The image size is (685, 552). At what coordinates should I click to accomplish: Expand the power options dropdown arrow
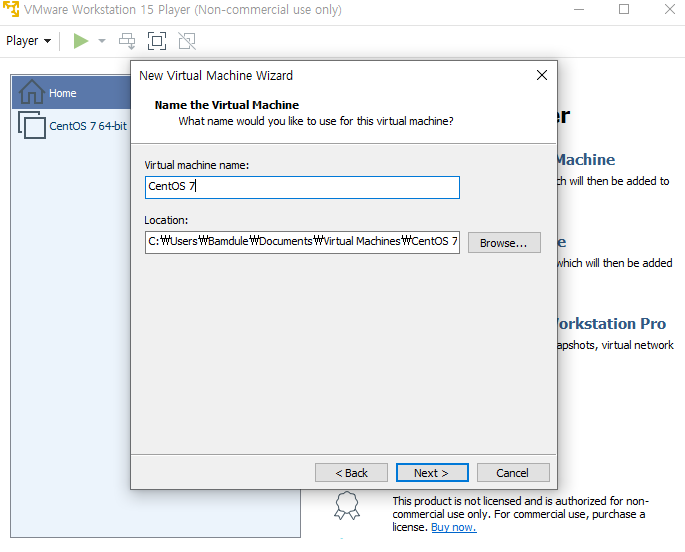[x=102, y=41]
